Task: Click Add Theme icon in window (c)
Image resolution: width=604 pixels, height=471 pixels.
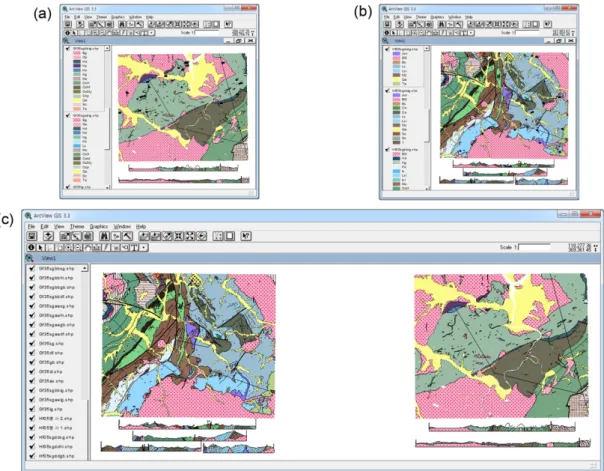Action: (48, 236)
